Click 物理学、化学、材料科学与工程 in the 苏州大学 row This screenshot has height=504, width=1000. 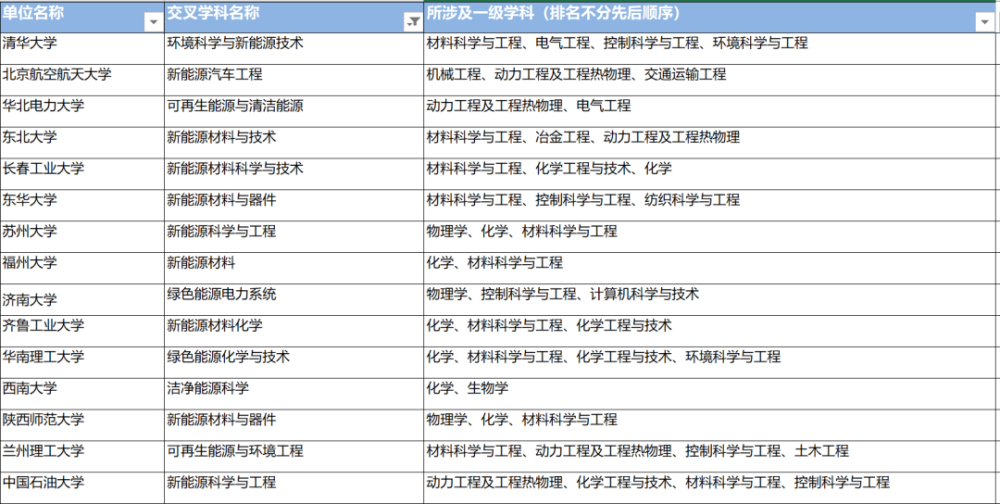click(x=709, y=236)
